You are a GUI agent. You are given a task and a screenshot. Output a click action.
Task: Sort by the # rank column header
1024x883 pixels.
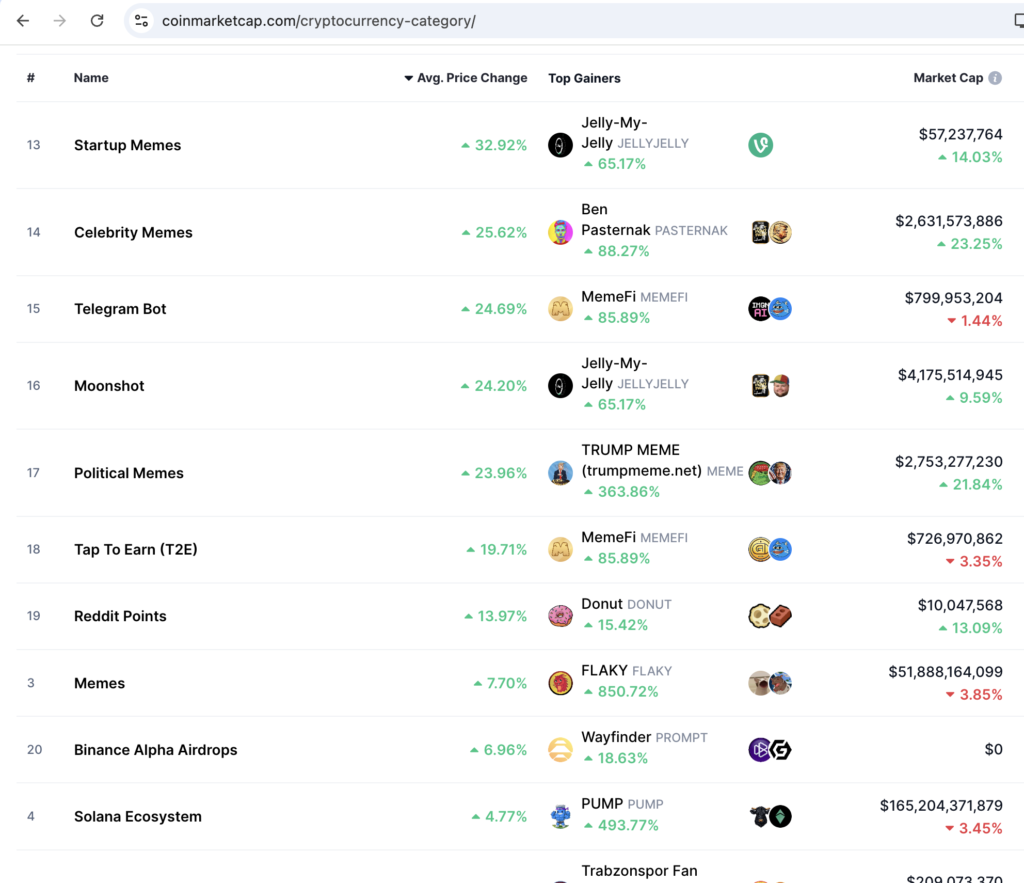tap(31, 78)
